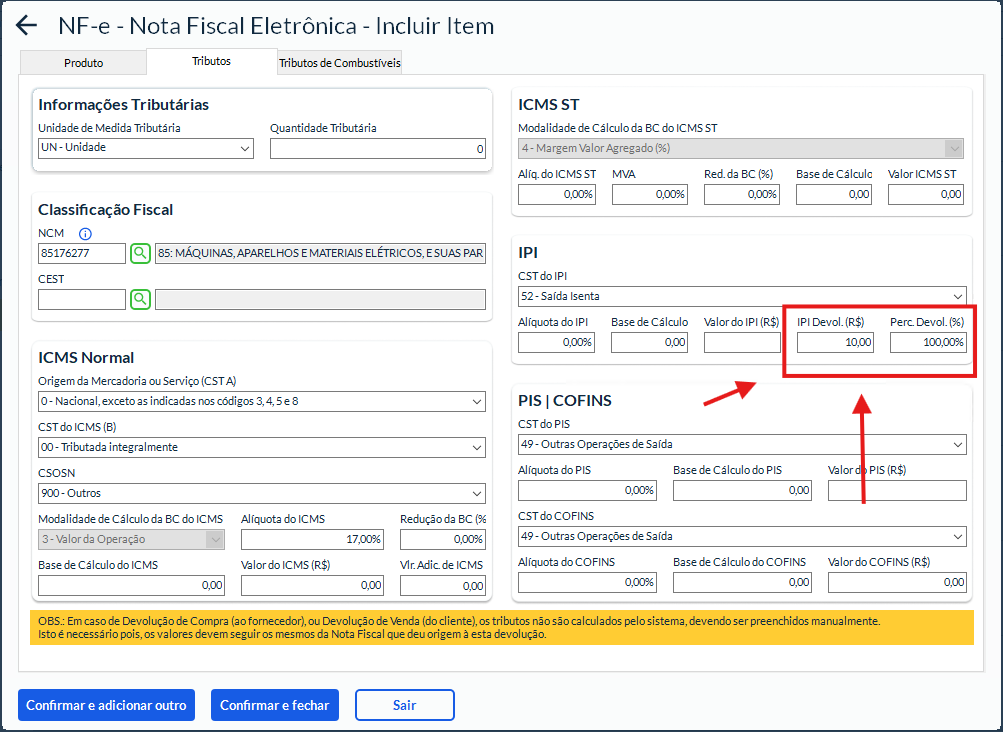Expand Origem da Mercadoria dropdown

262,402
